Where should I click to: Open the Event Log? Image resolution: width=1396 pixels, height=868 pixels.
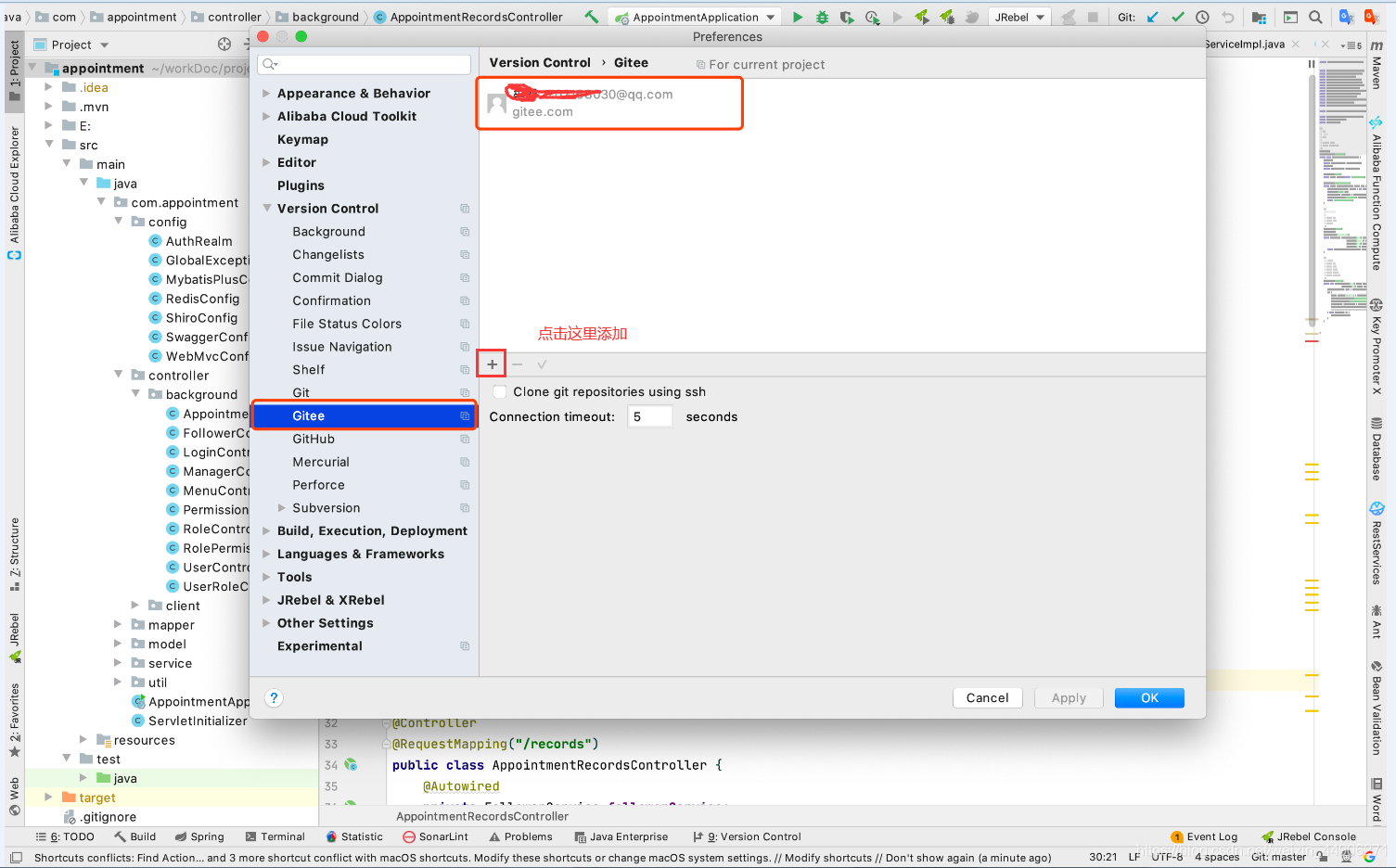click(x=1204, y=836)
